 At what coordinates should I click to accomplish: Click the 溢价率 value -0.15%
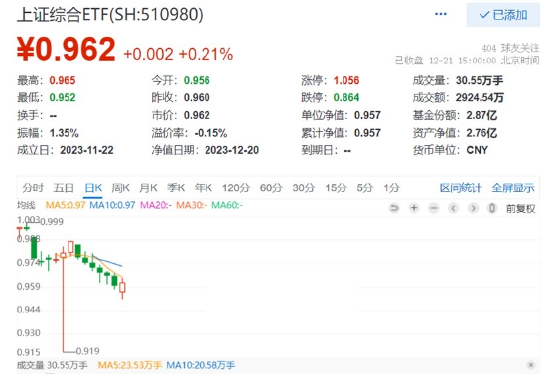pos(211,133)
